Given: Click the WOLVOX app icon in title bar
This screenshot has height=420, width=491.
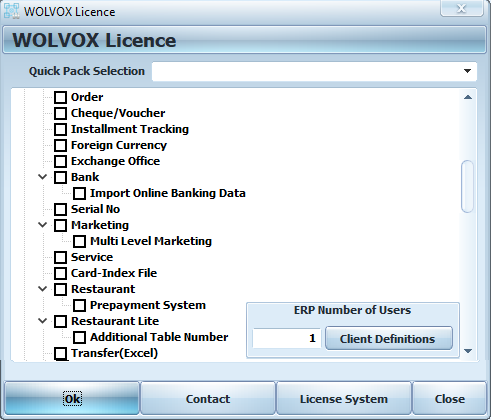Looking at the screenshot, I should coord(12,11).
